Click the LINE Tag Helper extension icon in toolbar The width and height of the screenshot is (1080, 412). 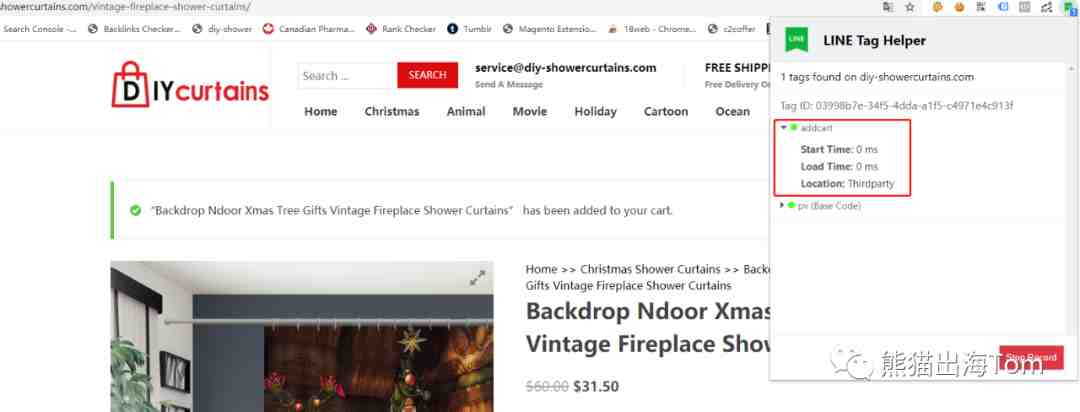[1068, 7]
